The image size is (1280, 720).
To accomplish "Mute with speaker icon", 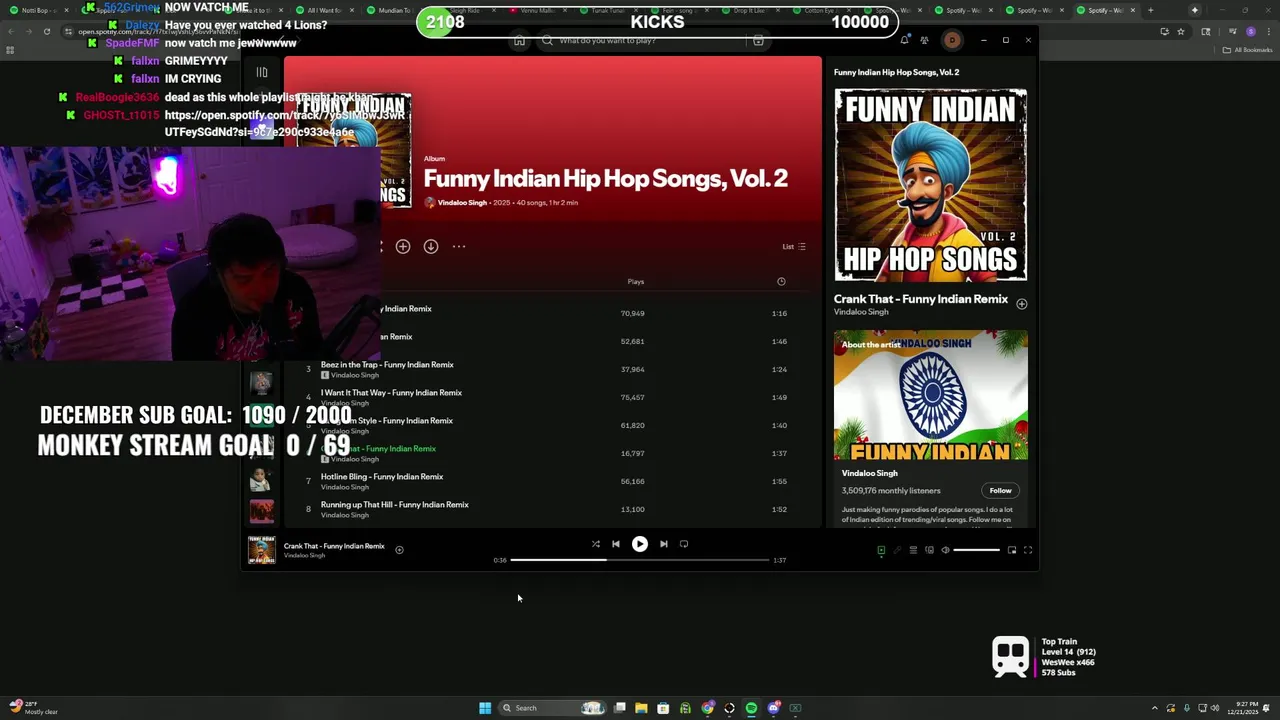I will click(x=945, y=550).
